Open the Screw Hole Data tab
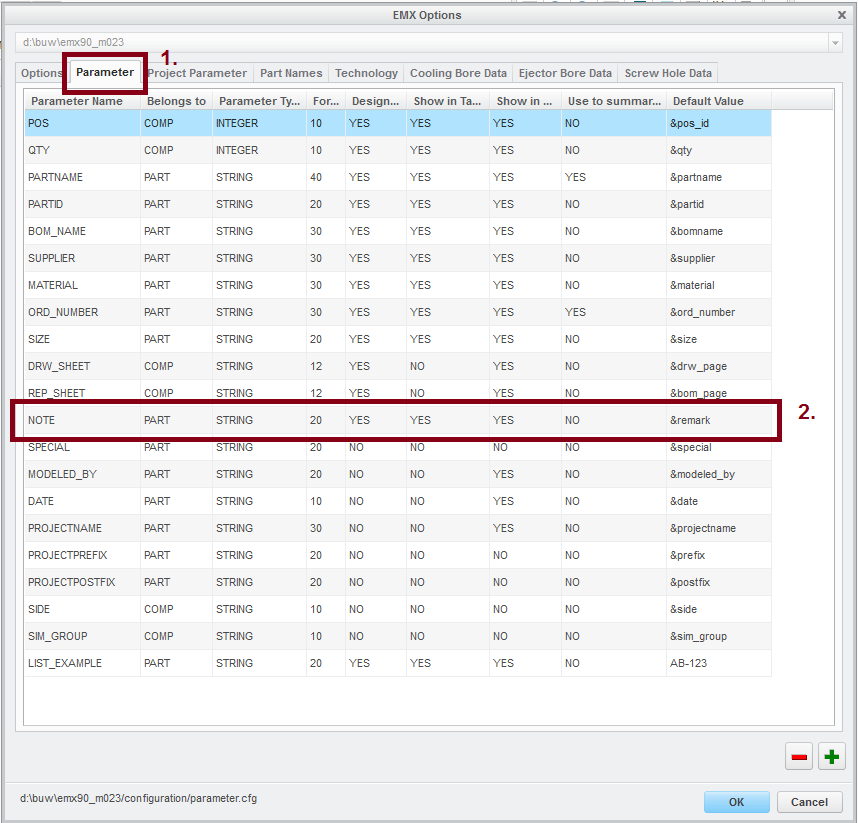Viewport: 858px width, 823px height. click(x=668, y=73)
